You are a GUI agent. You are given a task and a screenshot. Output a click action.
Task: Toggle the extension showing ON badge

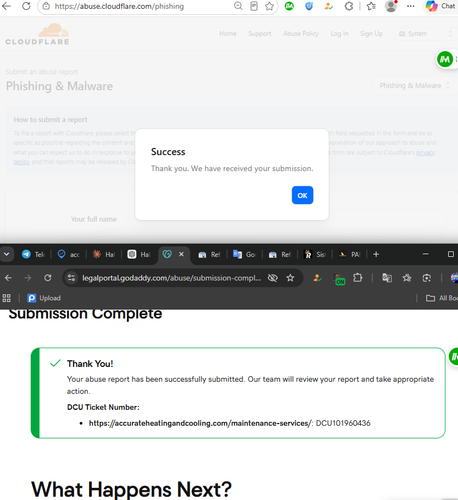point(339,279)
